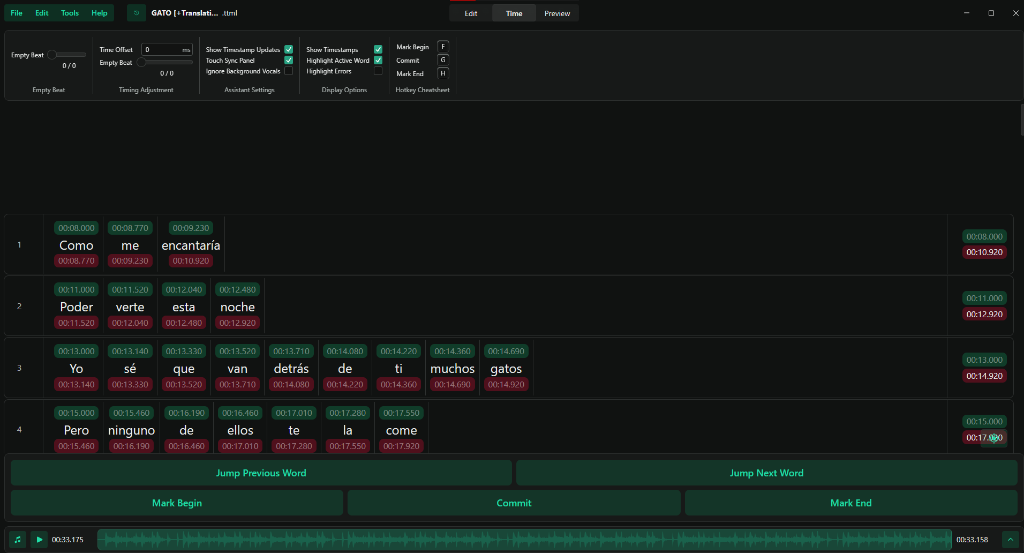The height and width of the screenshot is (553, 1024).
Task: Click the H hotkey badge for Mark End
Action: [443, 73]
